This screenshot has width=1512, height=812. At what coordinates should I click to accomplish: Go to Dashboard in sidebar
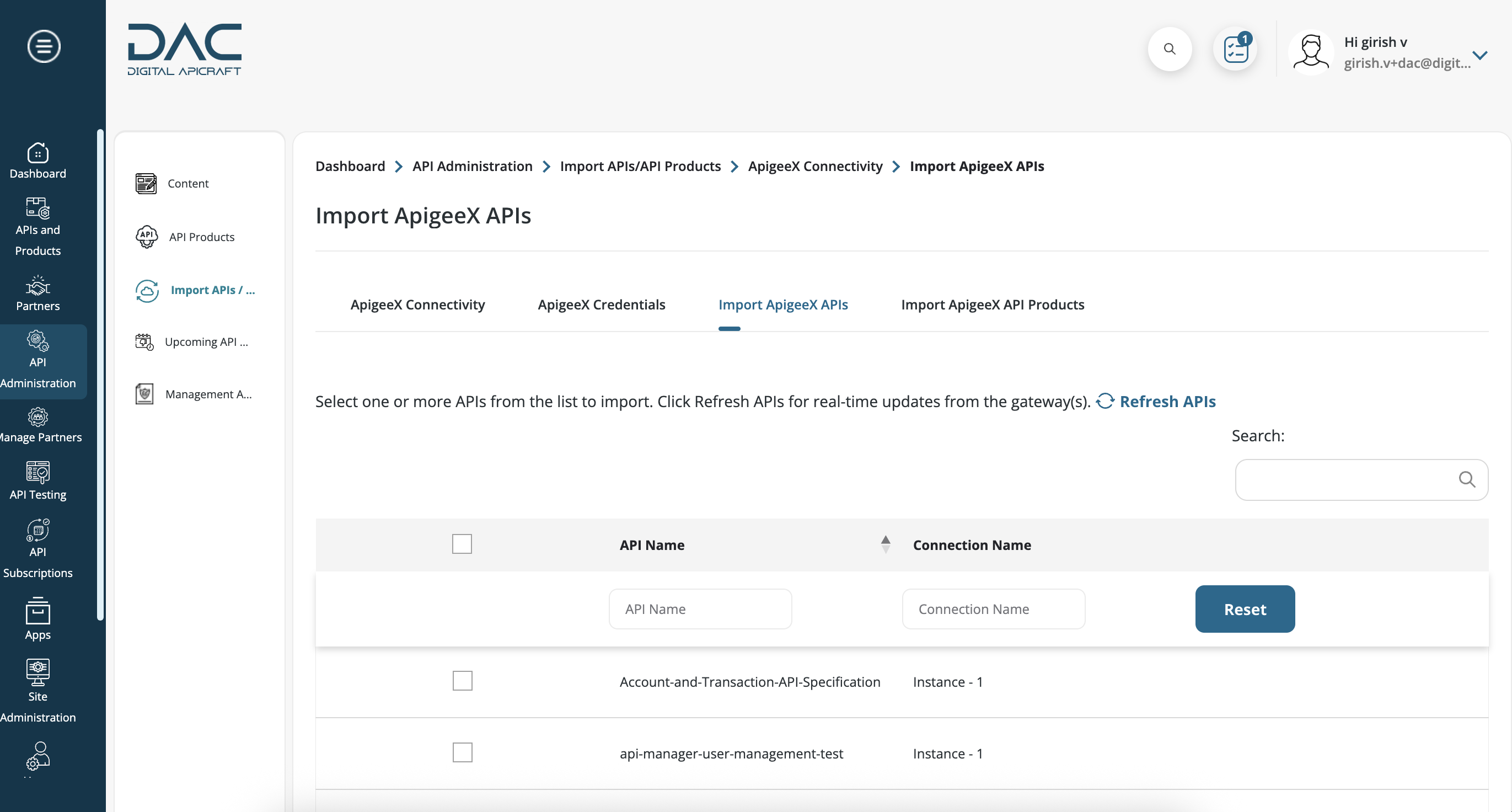(38, 161)
